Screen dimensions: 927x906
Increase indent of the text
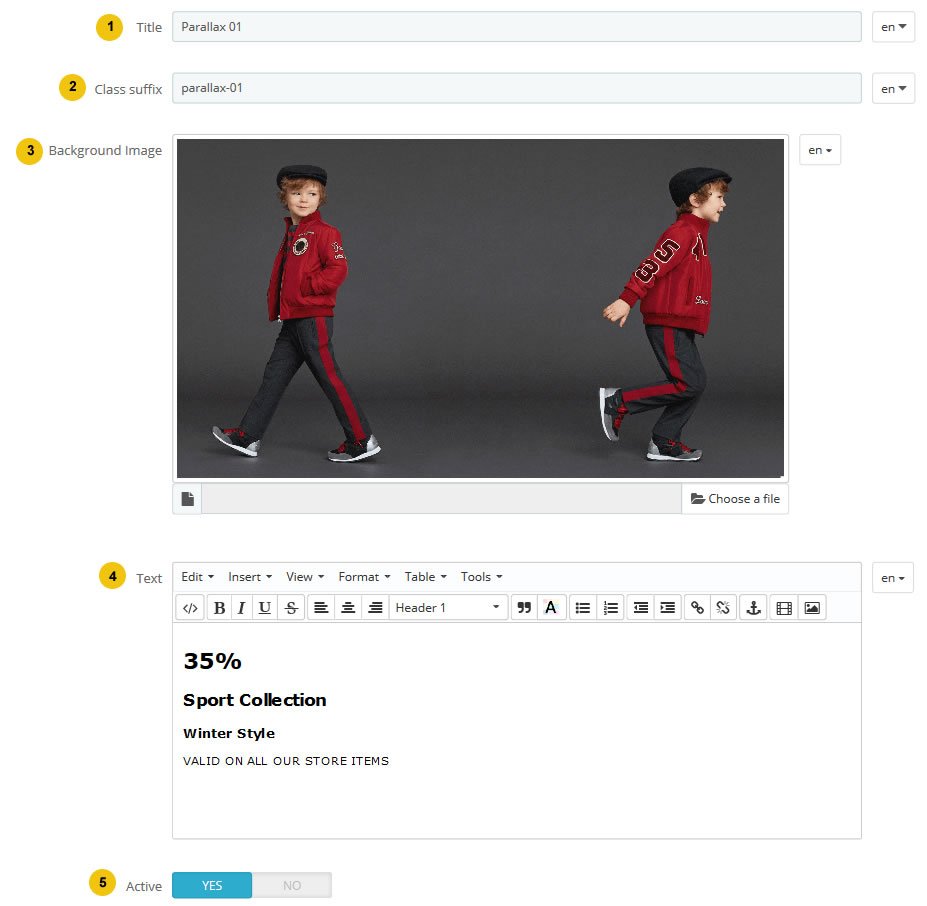click(667, 608)
